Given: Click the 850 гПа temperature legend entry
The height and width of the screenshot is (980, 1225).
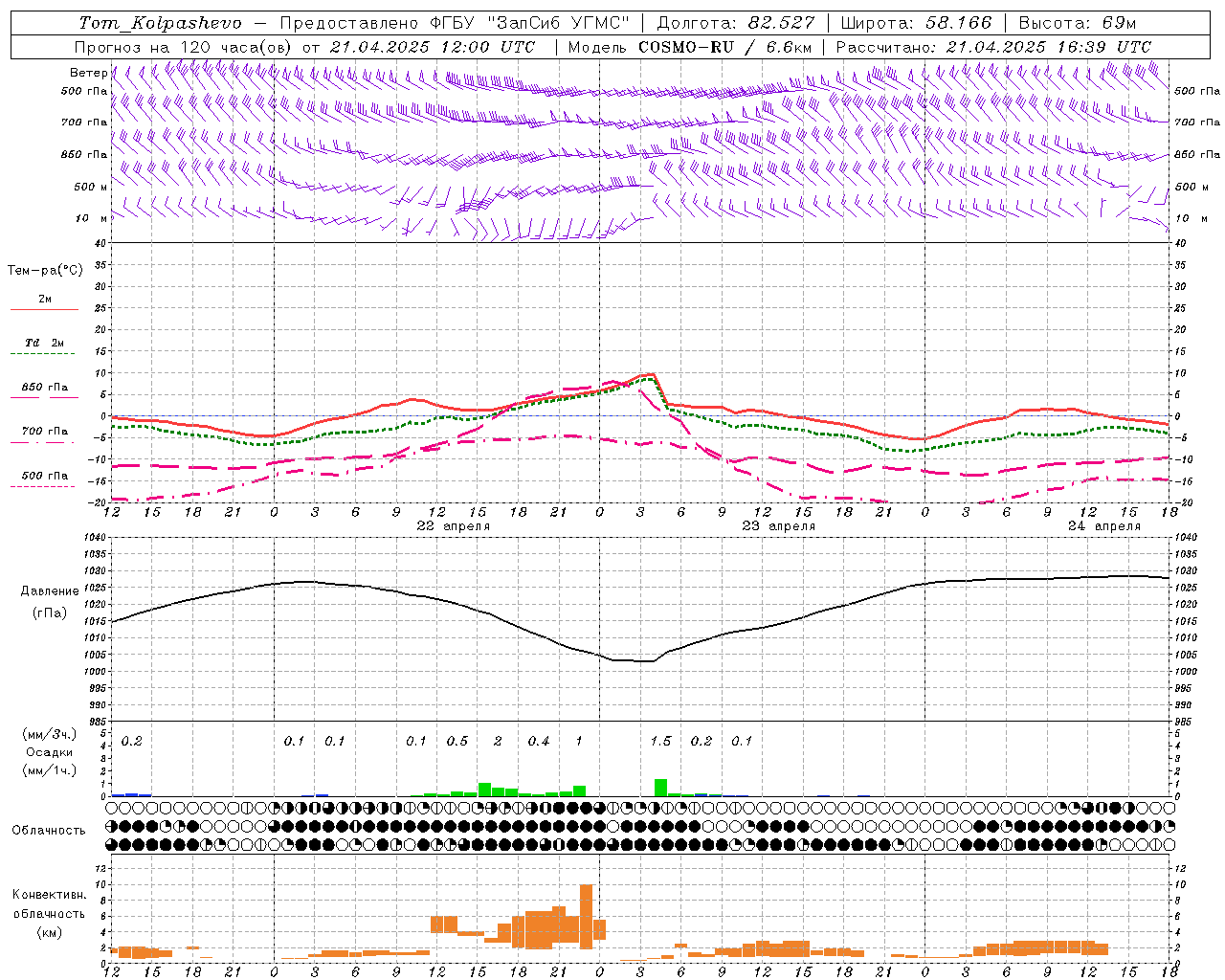Looking at the screenshot, I should coord(44,388).
